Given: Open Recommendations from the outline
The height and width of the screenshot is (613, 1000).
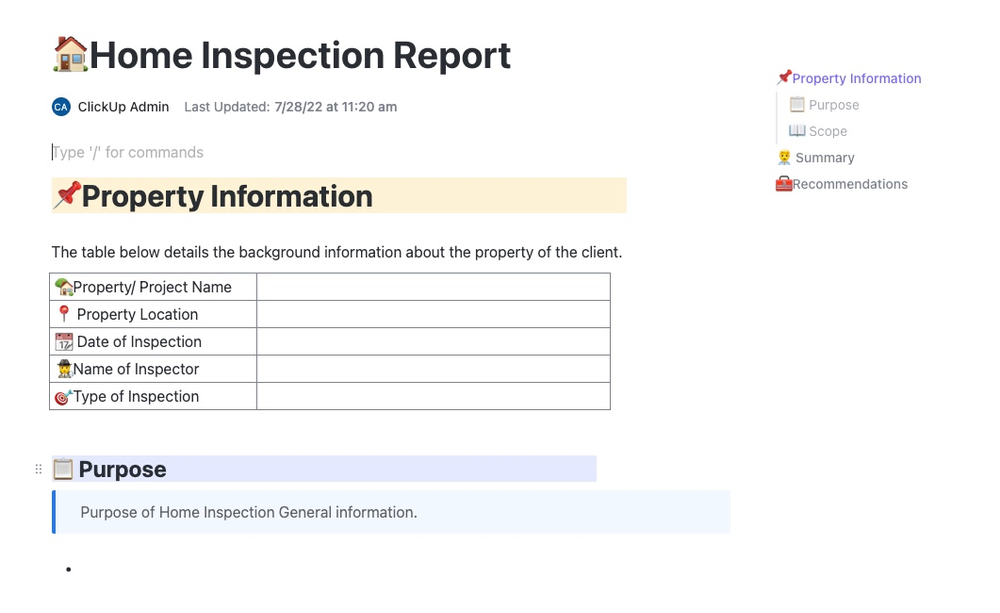Looking at the screenshot, I should pos(849,184).
